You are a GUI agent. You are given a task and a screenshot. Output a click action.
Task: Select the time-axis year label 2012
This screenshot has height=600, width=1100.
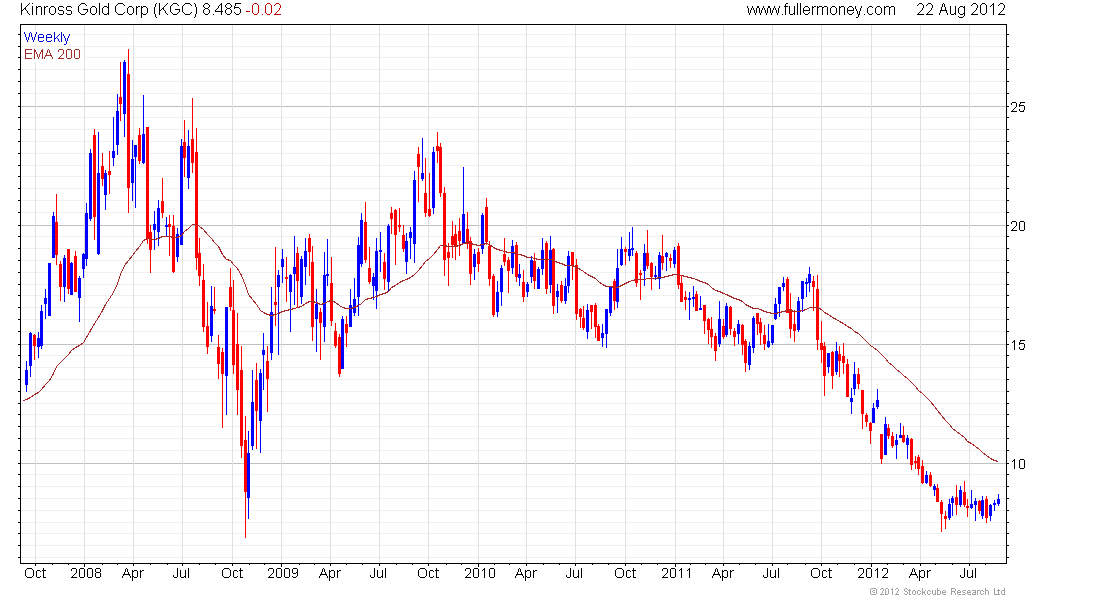pyautogui.click(x=873, y=573)
